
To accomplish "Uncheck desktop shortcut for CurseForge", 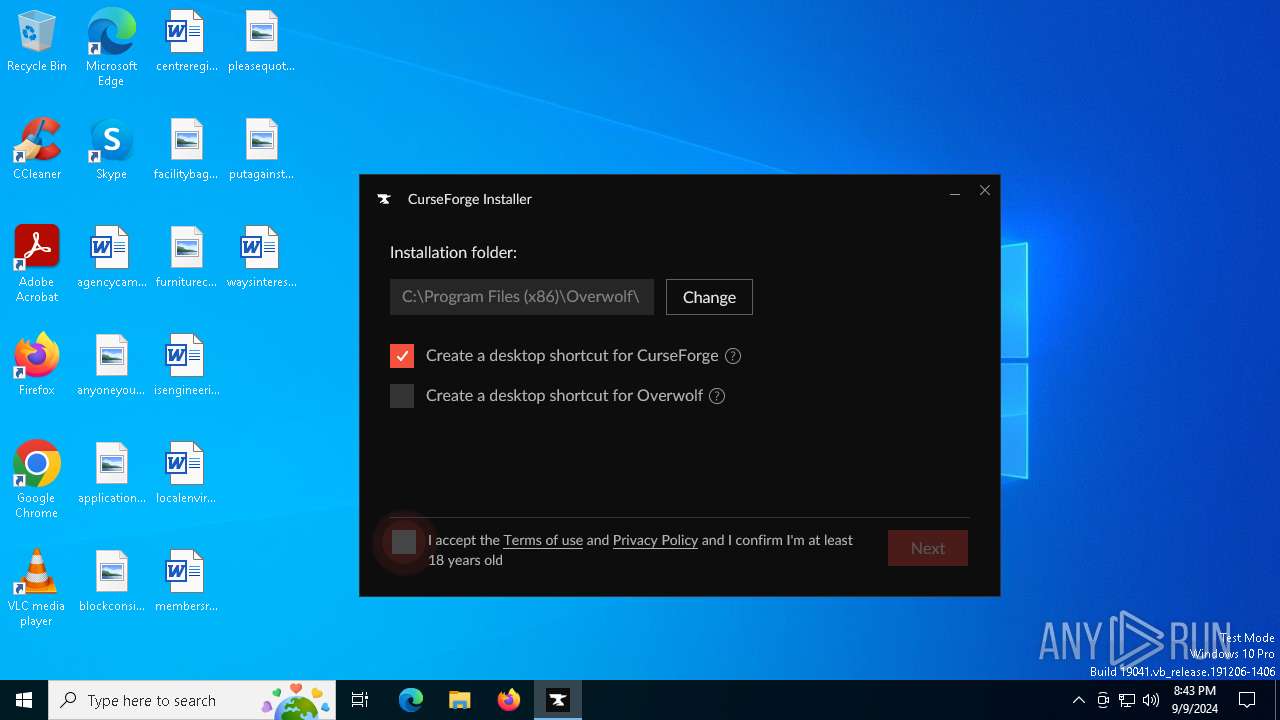I will pos(402,356).
